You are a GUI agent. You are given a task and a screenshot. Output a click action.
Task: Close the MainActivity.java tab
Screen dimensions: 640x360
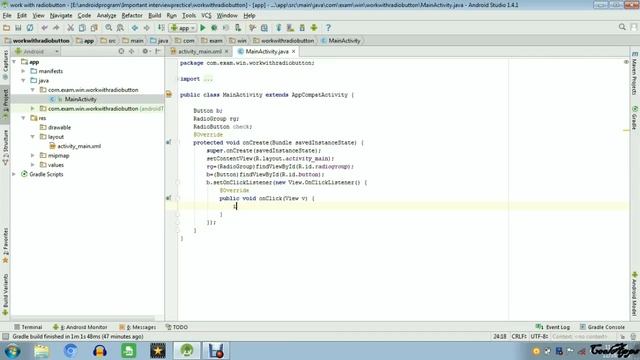293,51
